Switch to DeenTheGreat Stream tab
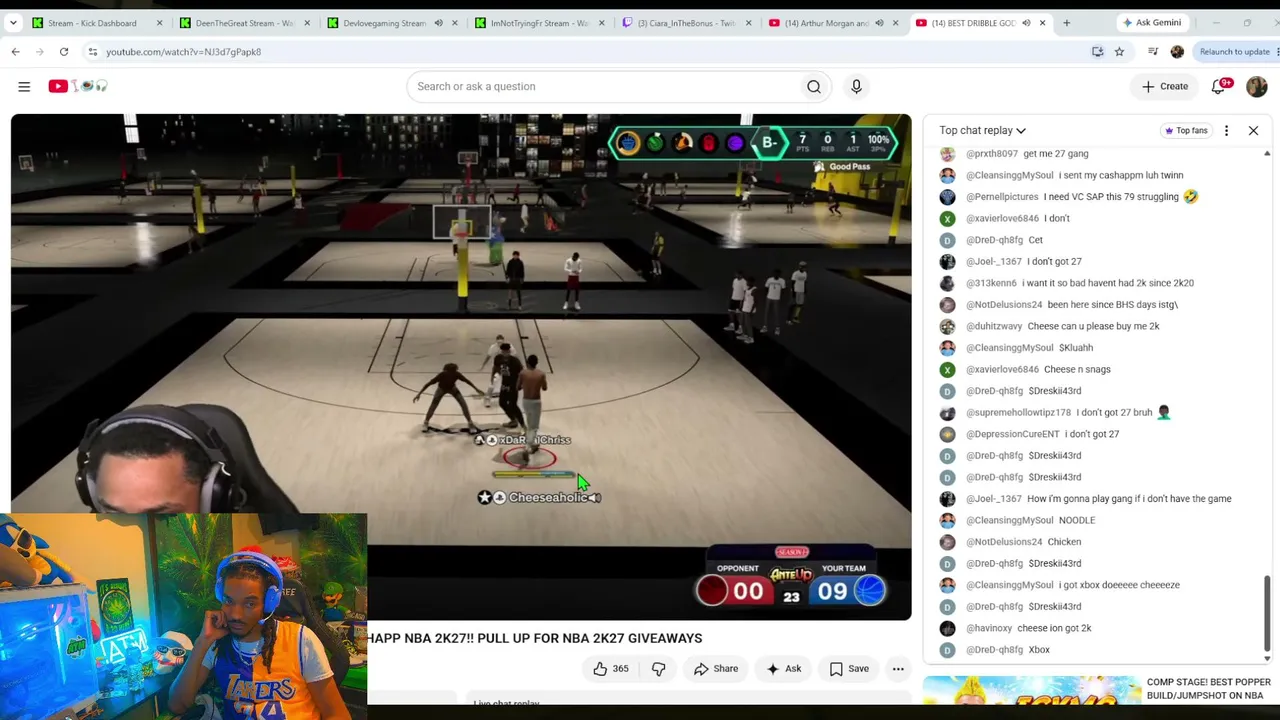The height and width of the screenshot is (720, 1280). (x=244, y=23)
